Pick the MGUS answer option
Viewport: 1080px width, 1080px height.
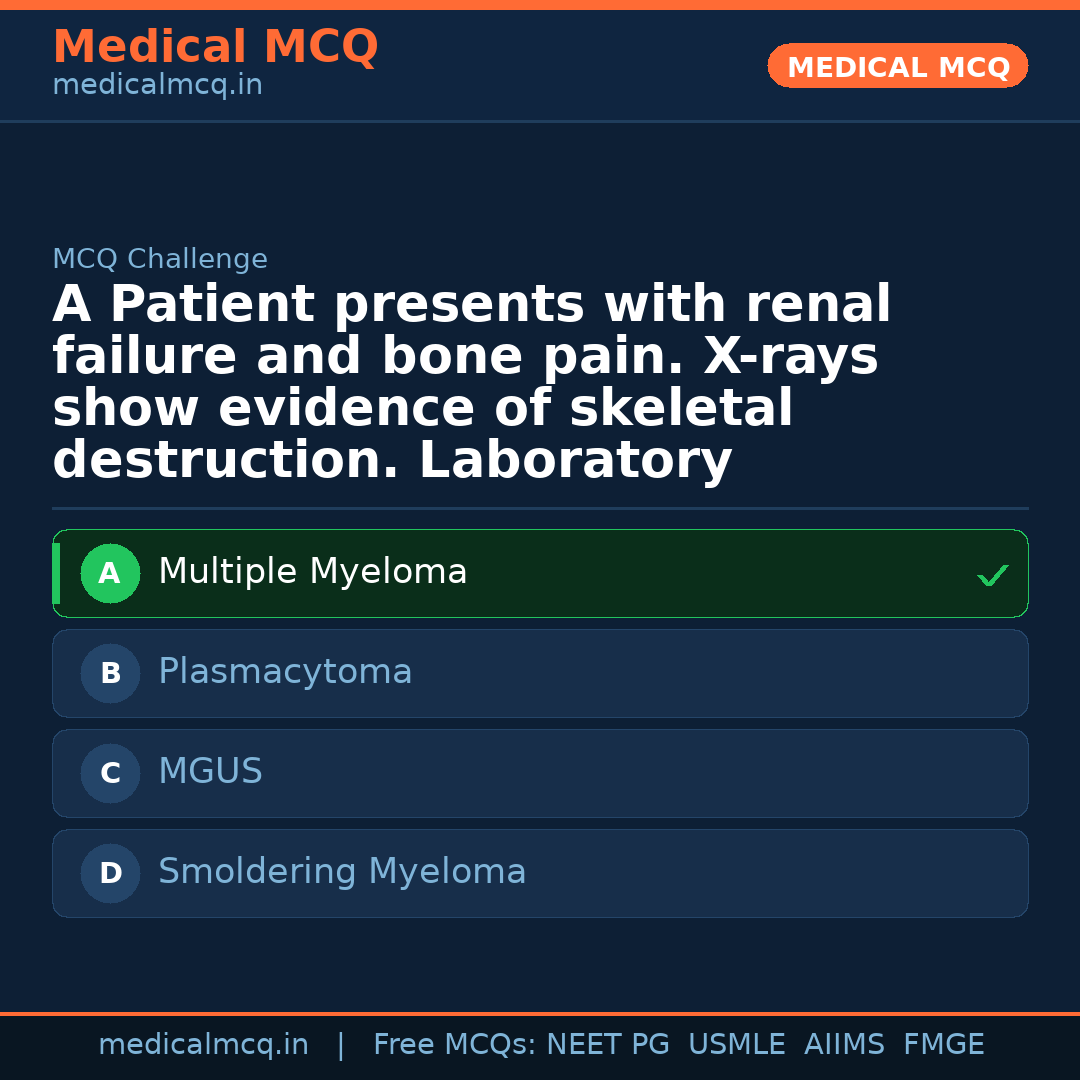(x=210, y=772)
